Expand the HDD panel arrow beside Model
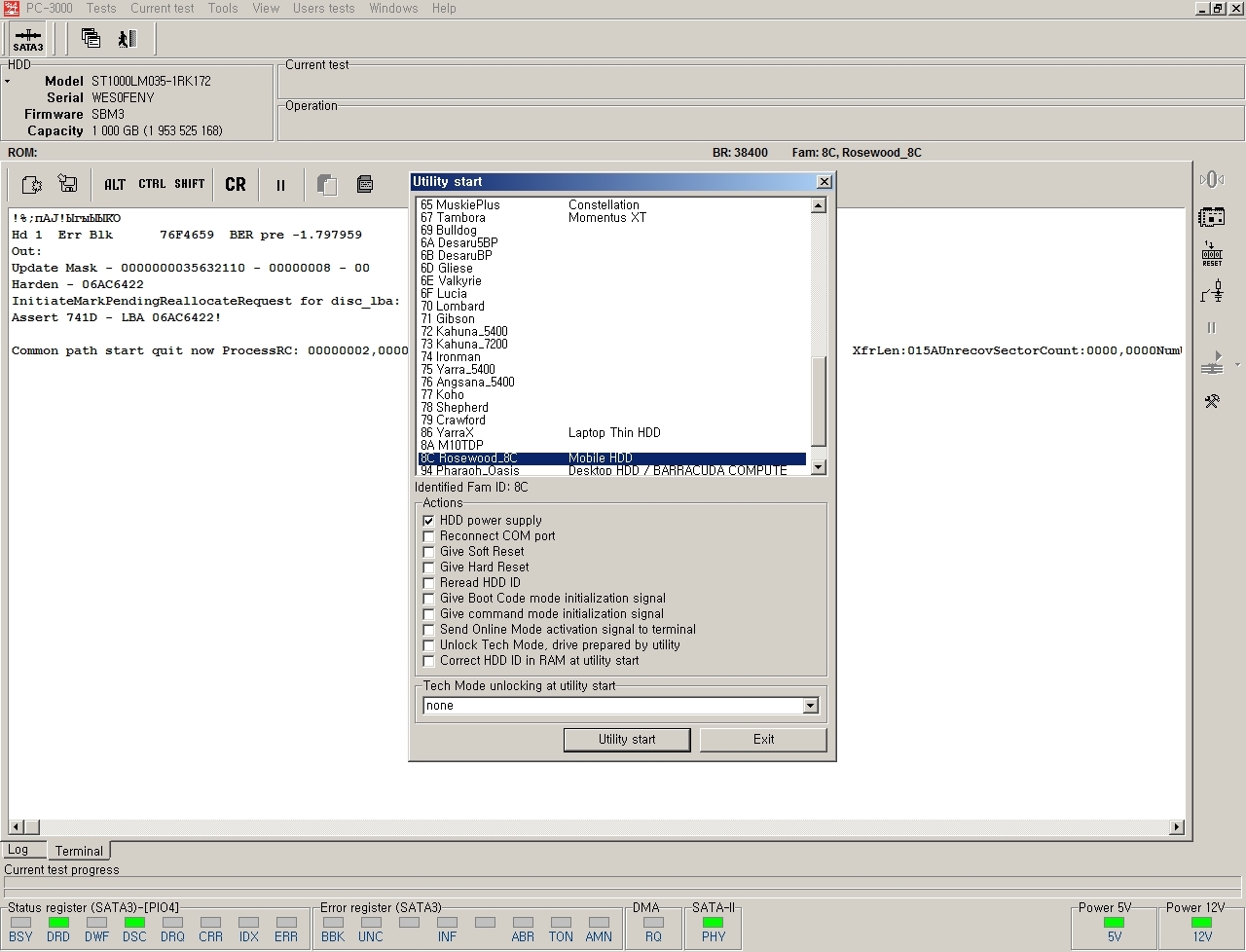Screen dimensions: 1246x952 8,82
